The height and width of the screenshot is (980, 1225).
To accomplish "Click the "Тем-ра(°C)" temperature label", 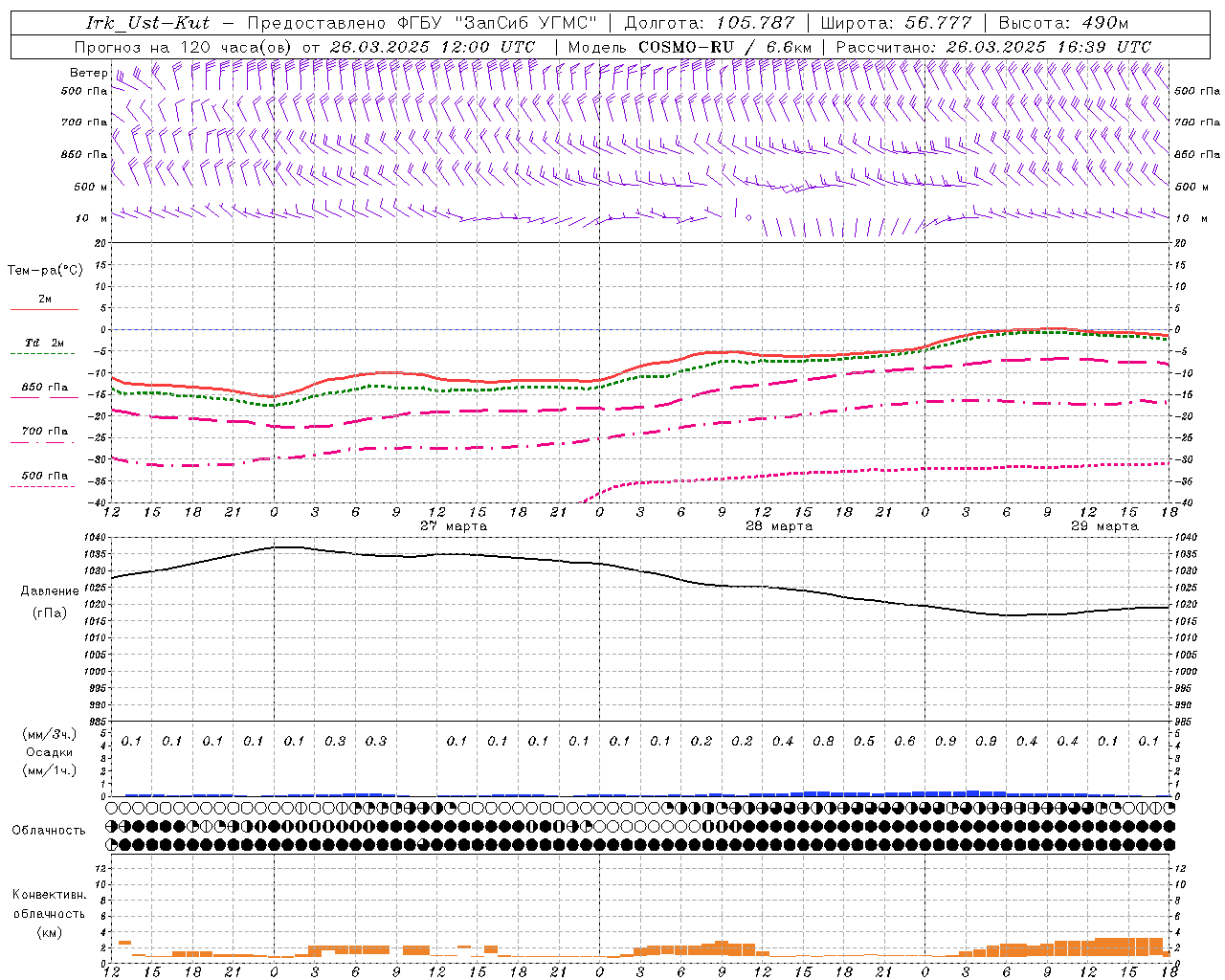I will 45,271.
